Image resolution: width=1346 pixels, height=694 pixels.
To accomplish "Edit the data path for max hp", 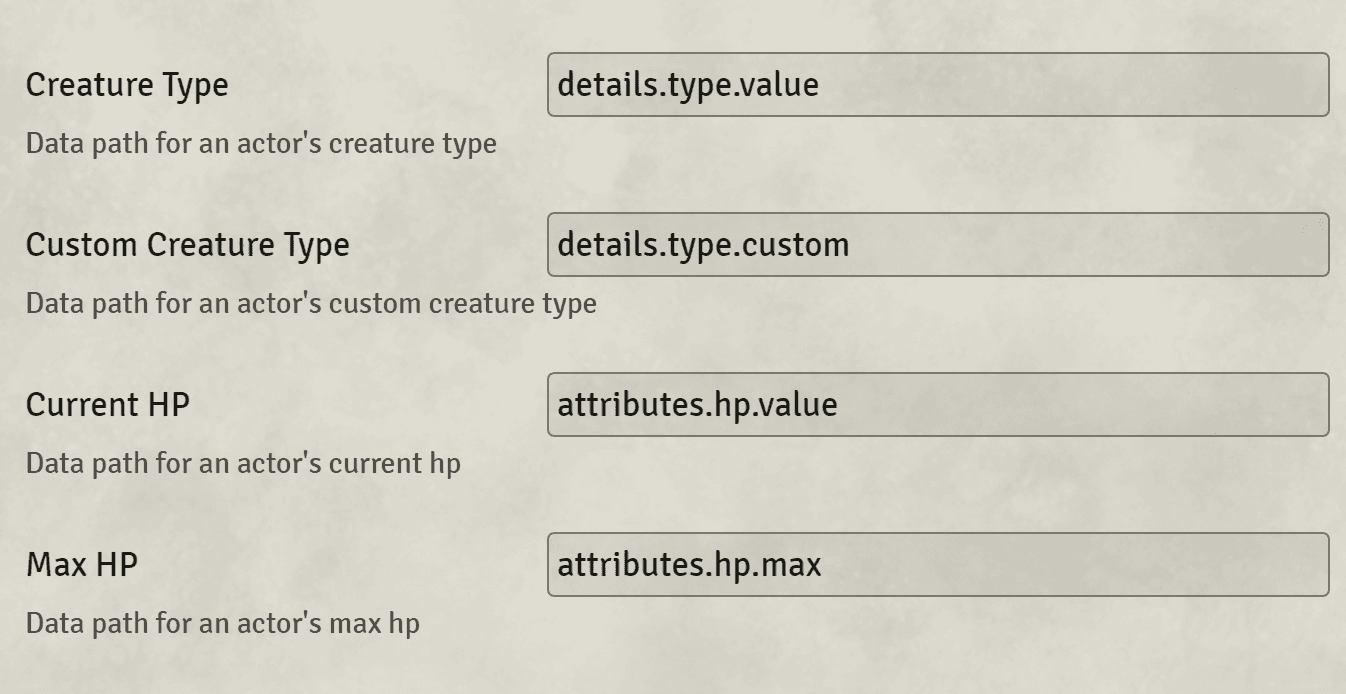I will pyautogui.click(x=937, y=564).
